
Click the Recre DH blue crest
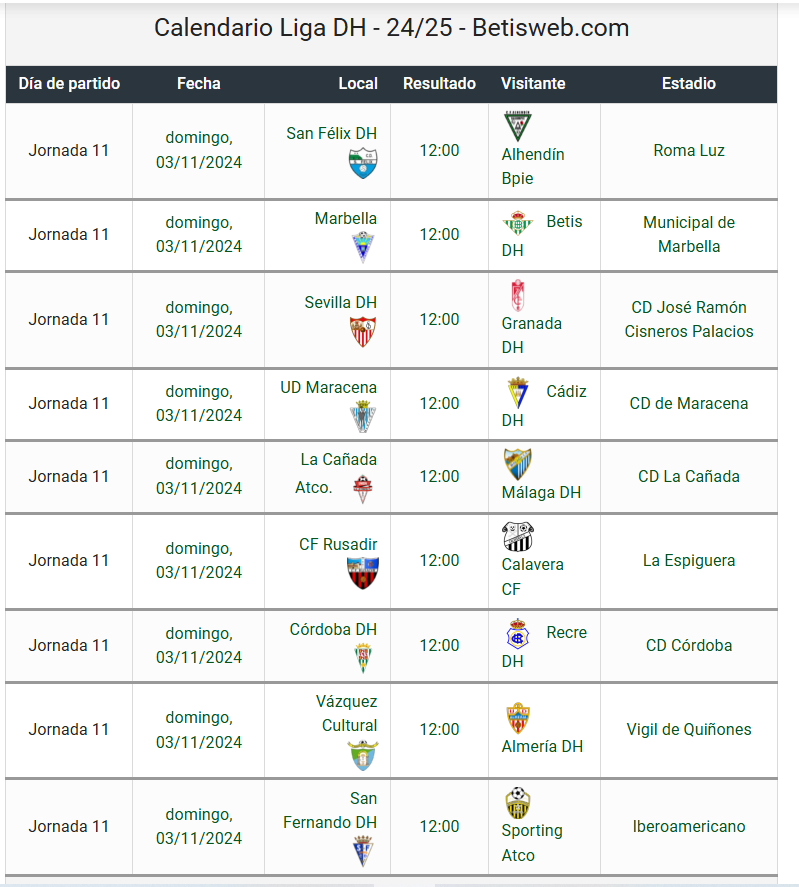517,634
